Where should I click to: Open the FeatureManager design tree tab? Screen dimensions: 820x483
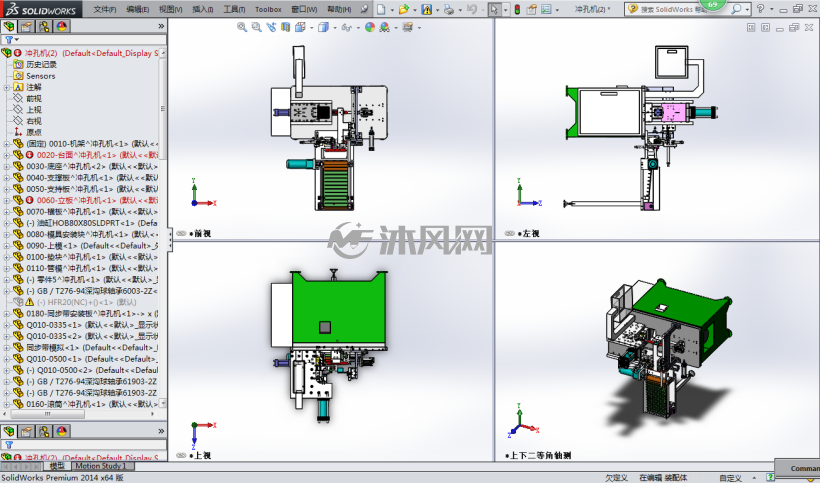[9, 26]
